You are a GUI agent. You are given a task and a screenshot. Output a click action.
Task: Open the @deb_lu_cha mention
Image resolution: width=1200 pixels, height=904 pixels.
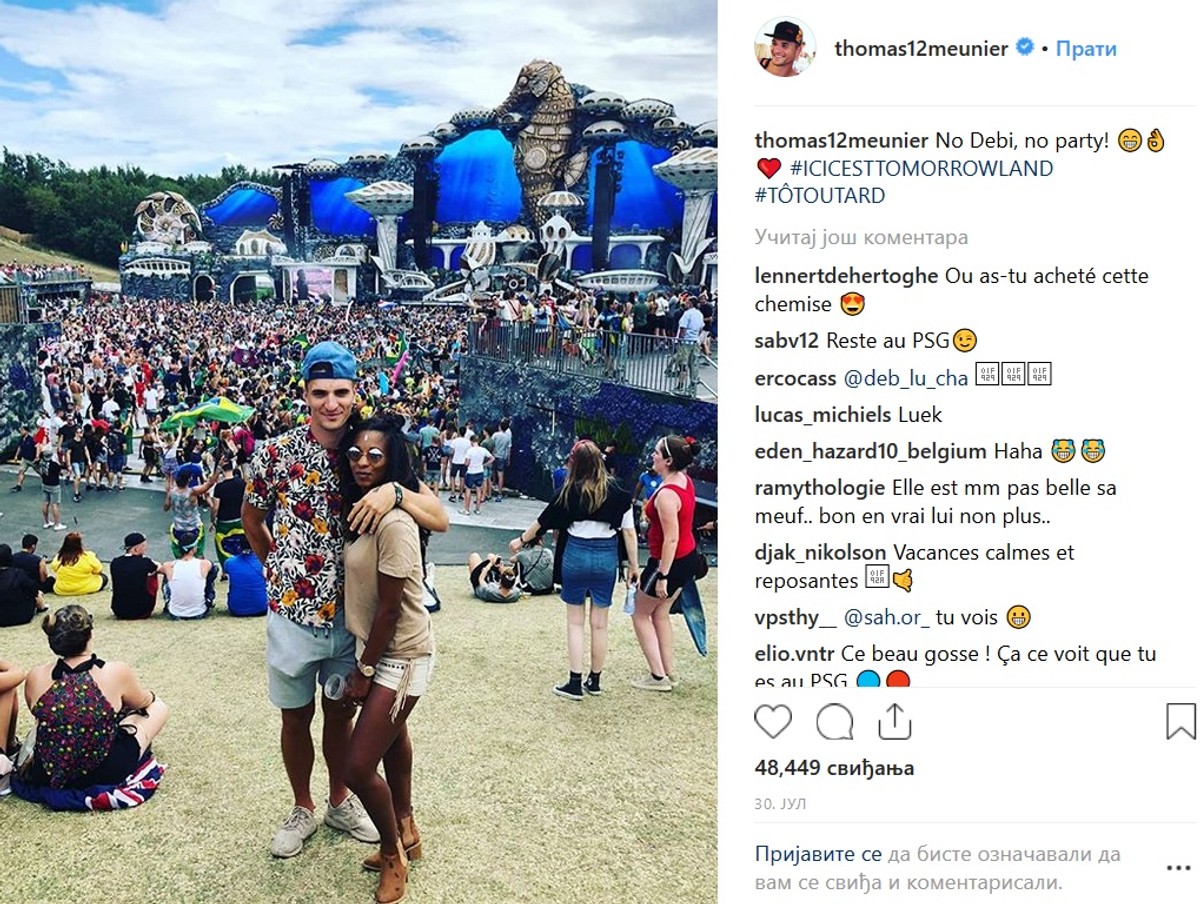907,378
